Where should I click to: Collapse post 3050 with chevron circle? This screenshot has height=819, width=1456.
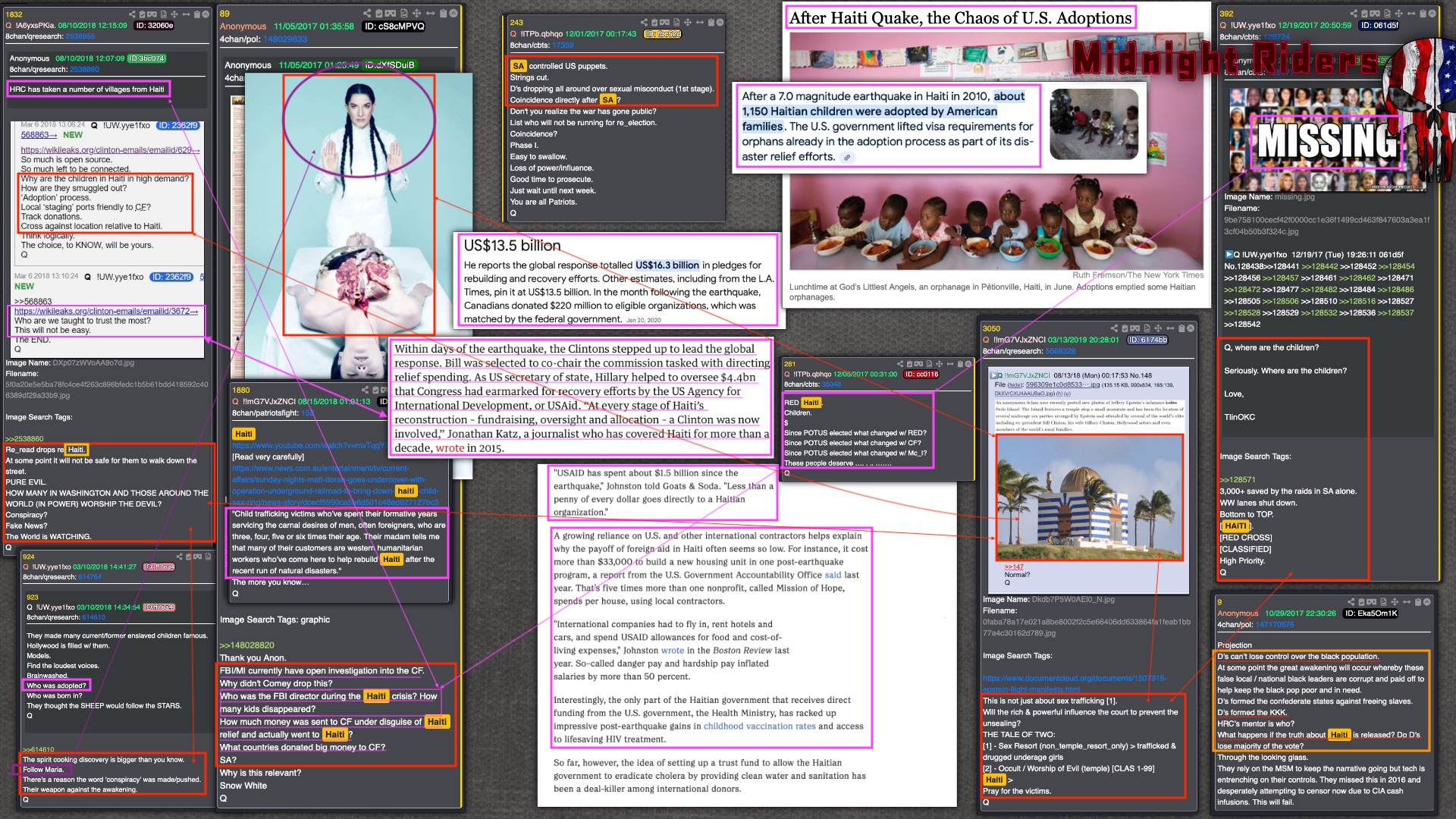[x=1191, y=328]
